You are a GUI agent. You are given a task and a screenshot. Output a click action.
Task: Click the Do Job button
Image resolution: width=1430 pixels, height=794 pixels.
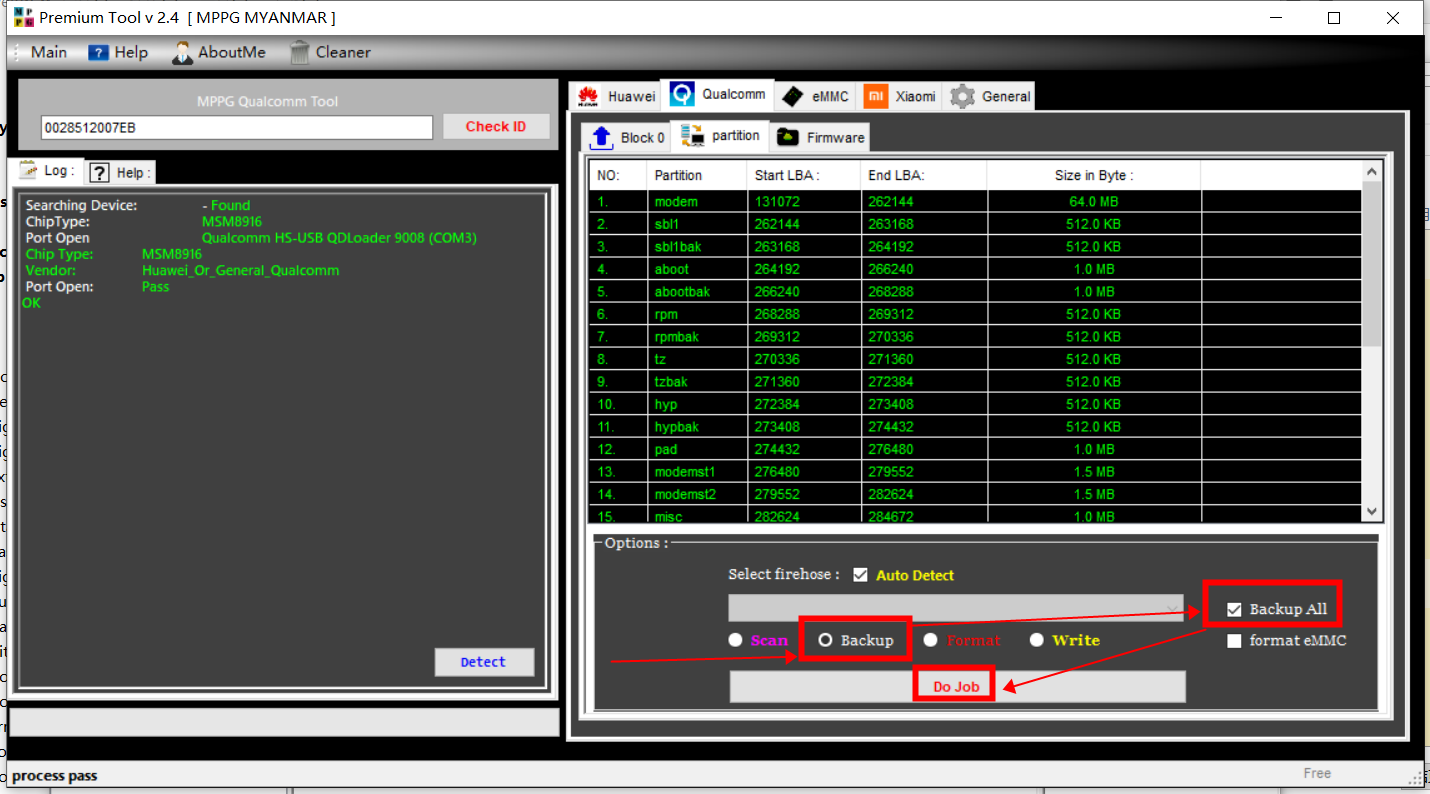957,687
